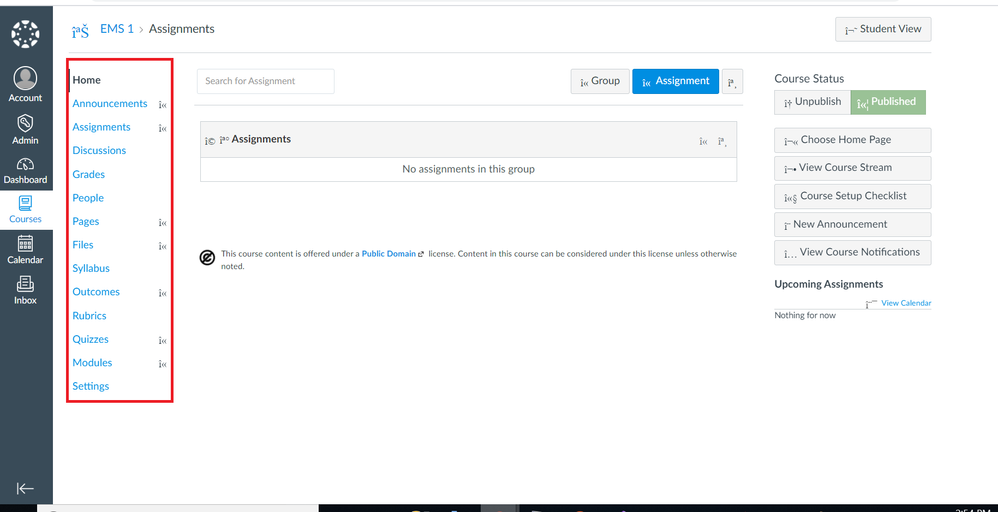Open Discussions in course navigation
The height and width of the screenshot is (512, 998).
tap(99, 151)
